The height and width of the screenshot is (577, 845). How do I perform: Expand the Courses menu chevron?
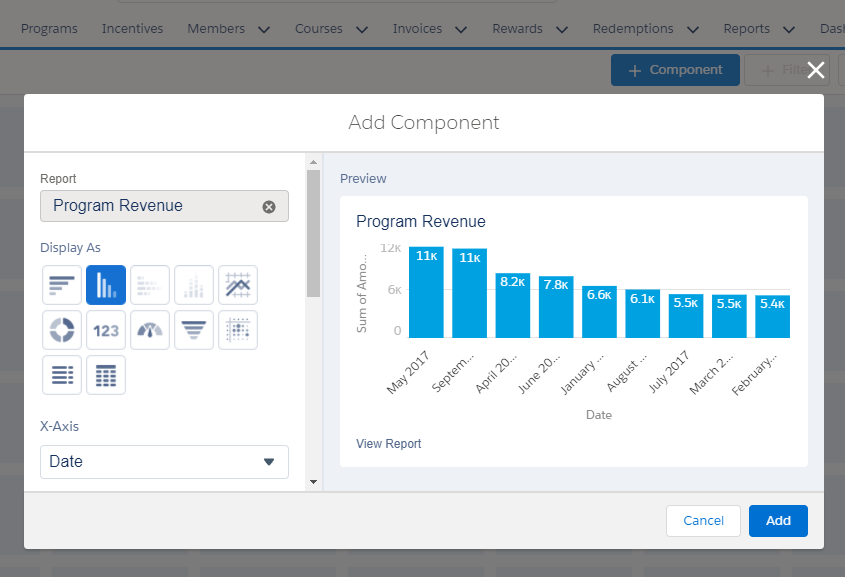pos(362,30)
